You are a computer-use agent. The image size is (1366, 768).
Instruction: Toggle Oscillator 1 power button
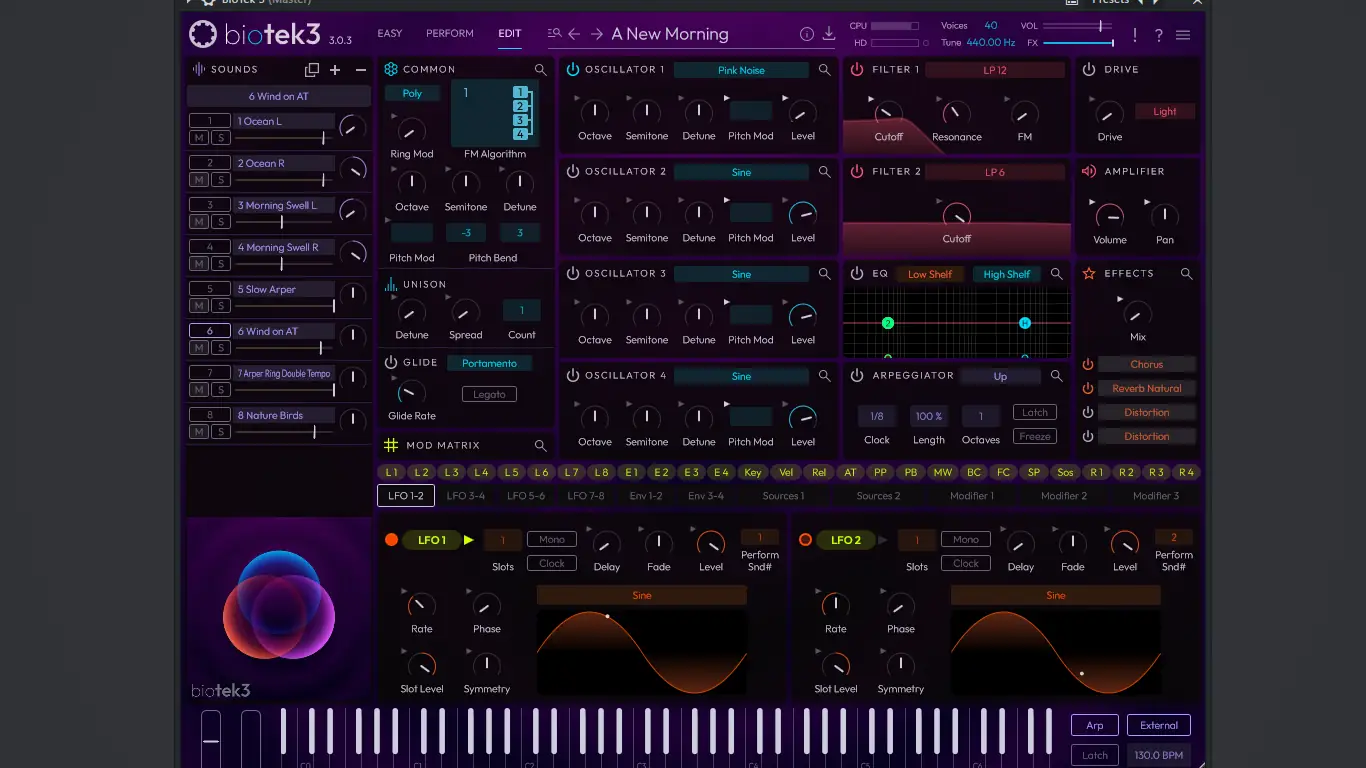point(573,70)
